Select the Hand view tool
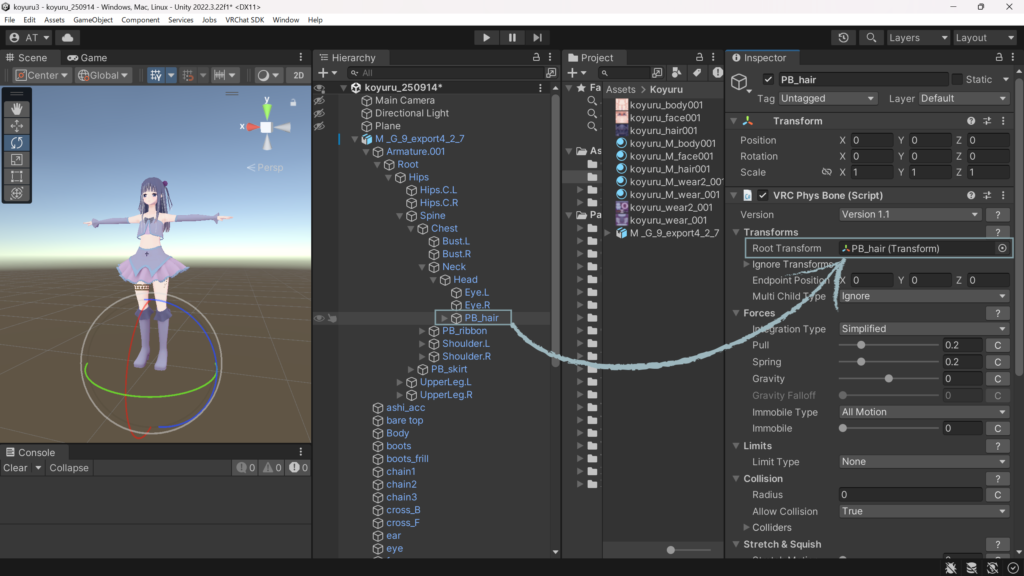1024x576 pixels. (17, 109)
